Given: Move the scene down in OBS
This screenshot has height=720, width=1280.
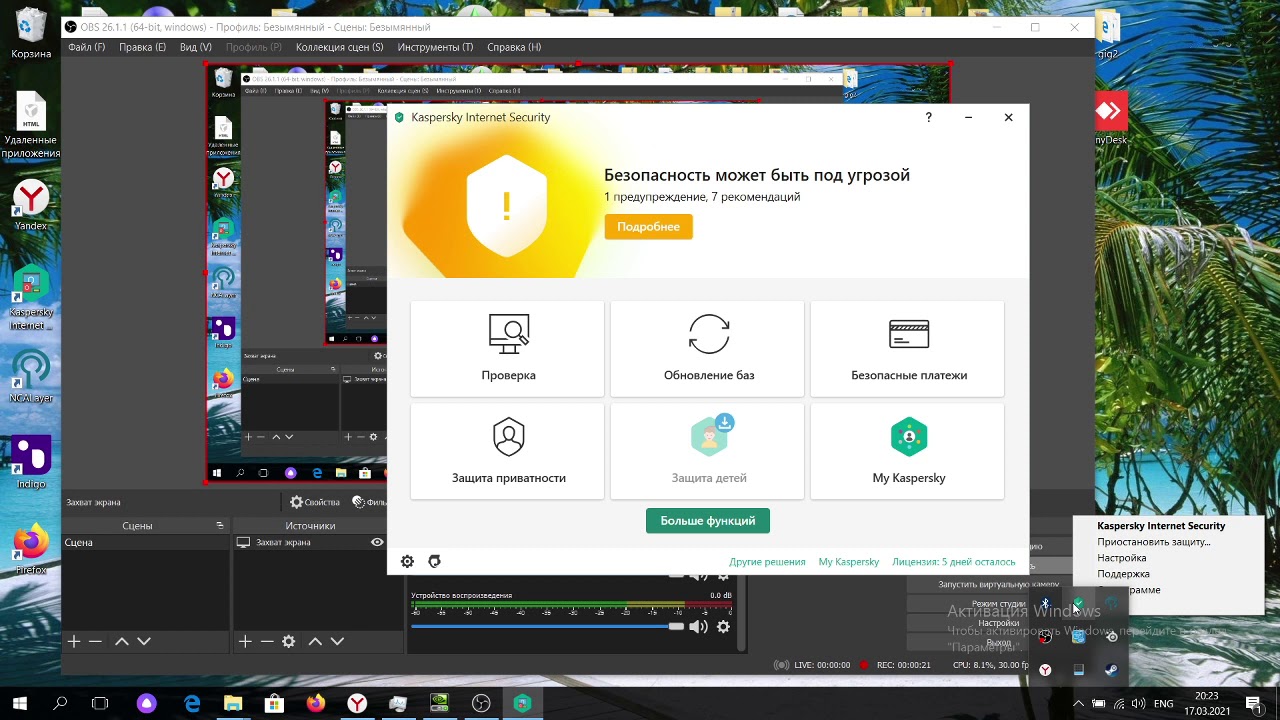Looking at the screenshot, I should coord(144,641).
